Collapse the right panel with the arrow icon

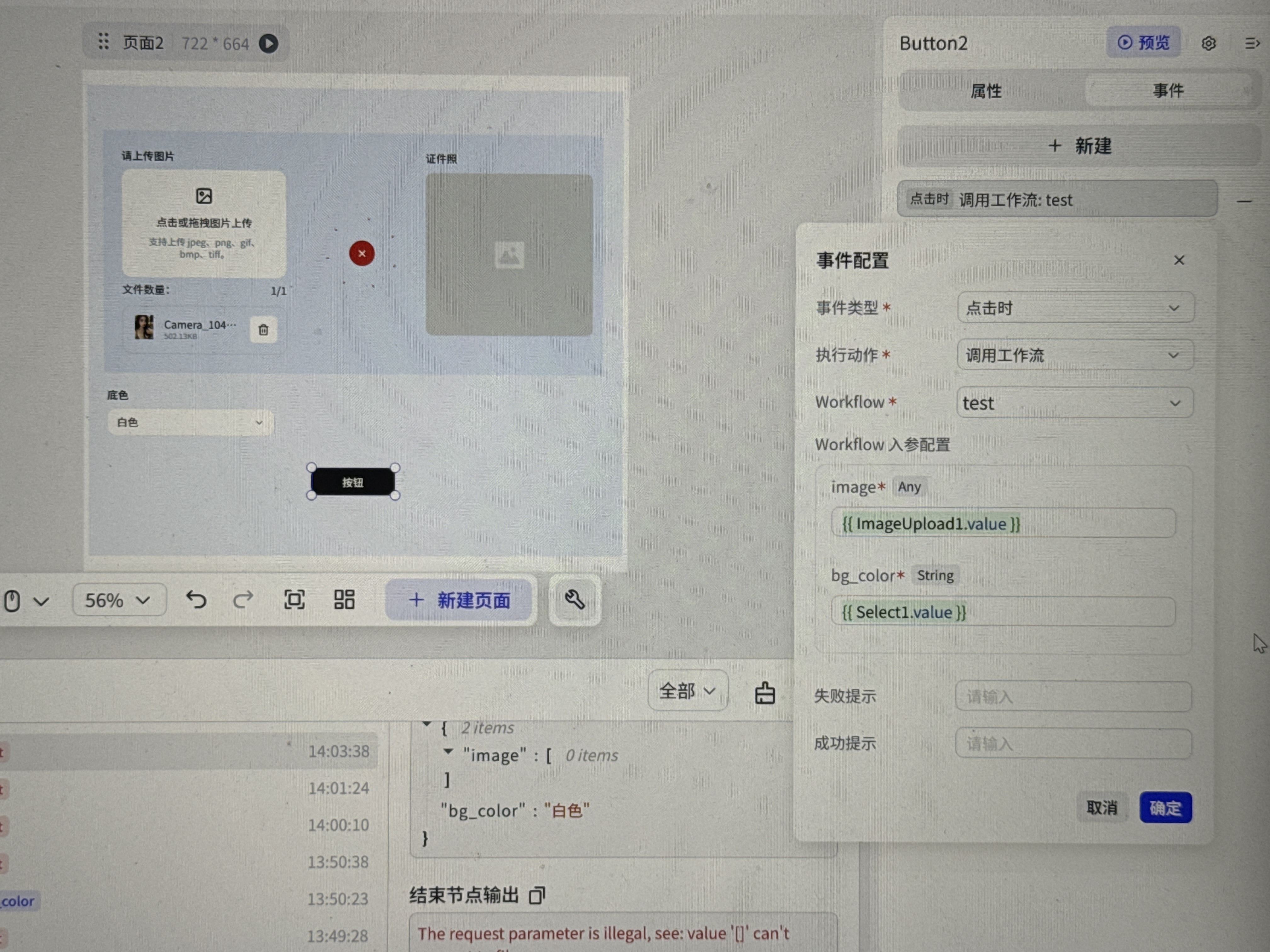pyautogui.click(x=1252, y=44)
